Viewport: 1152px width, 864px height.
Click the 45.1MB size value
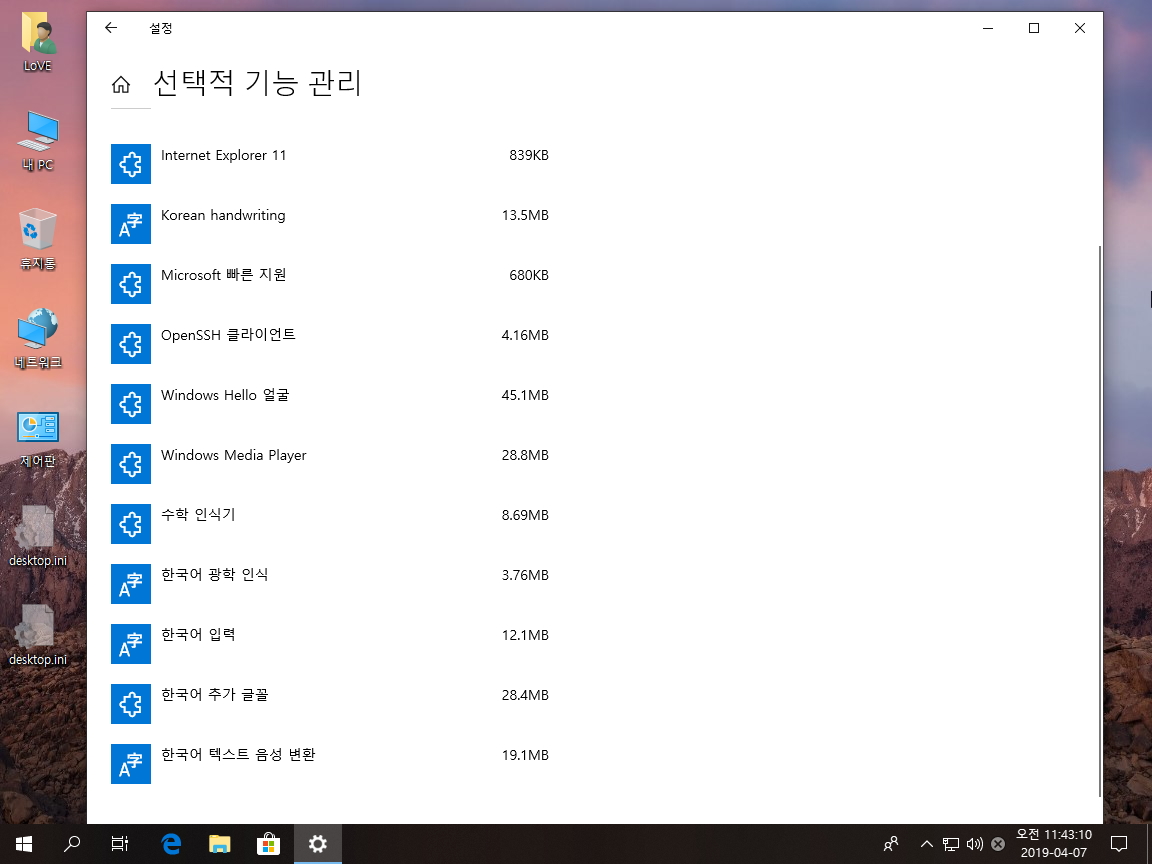pyautogui.click(x=525, y=395)
